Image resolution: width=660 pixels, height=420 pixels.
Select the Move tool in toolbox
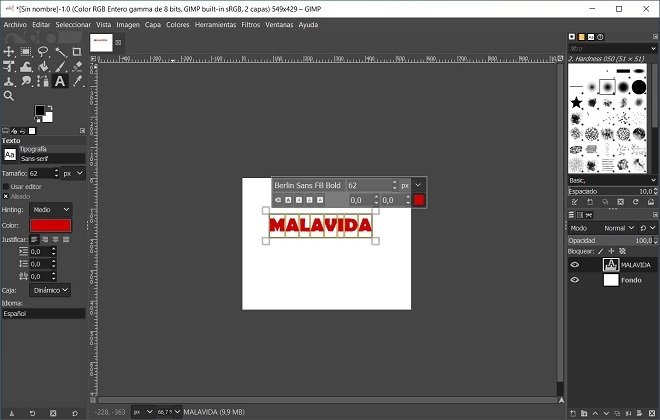[8, 52]
